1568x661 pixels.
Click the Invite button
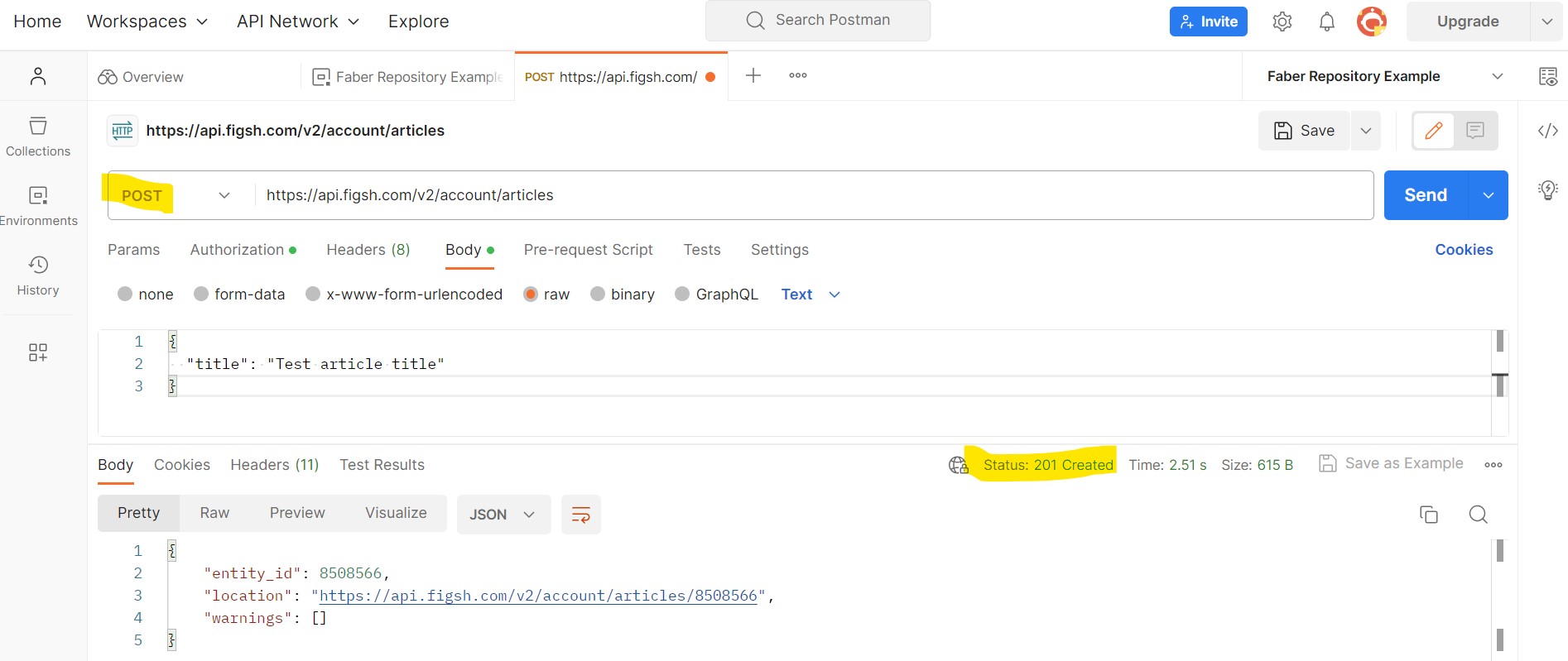(1209, 22)
